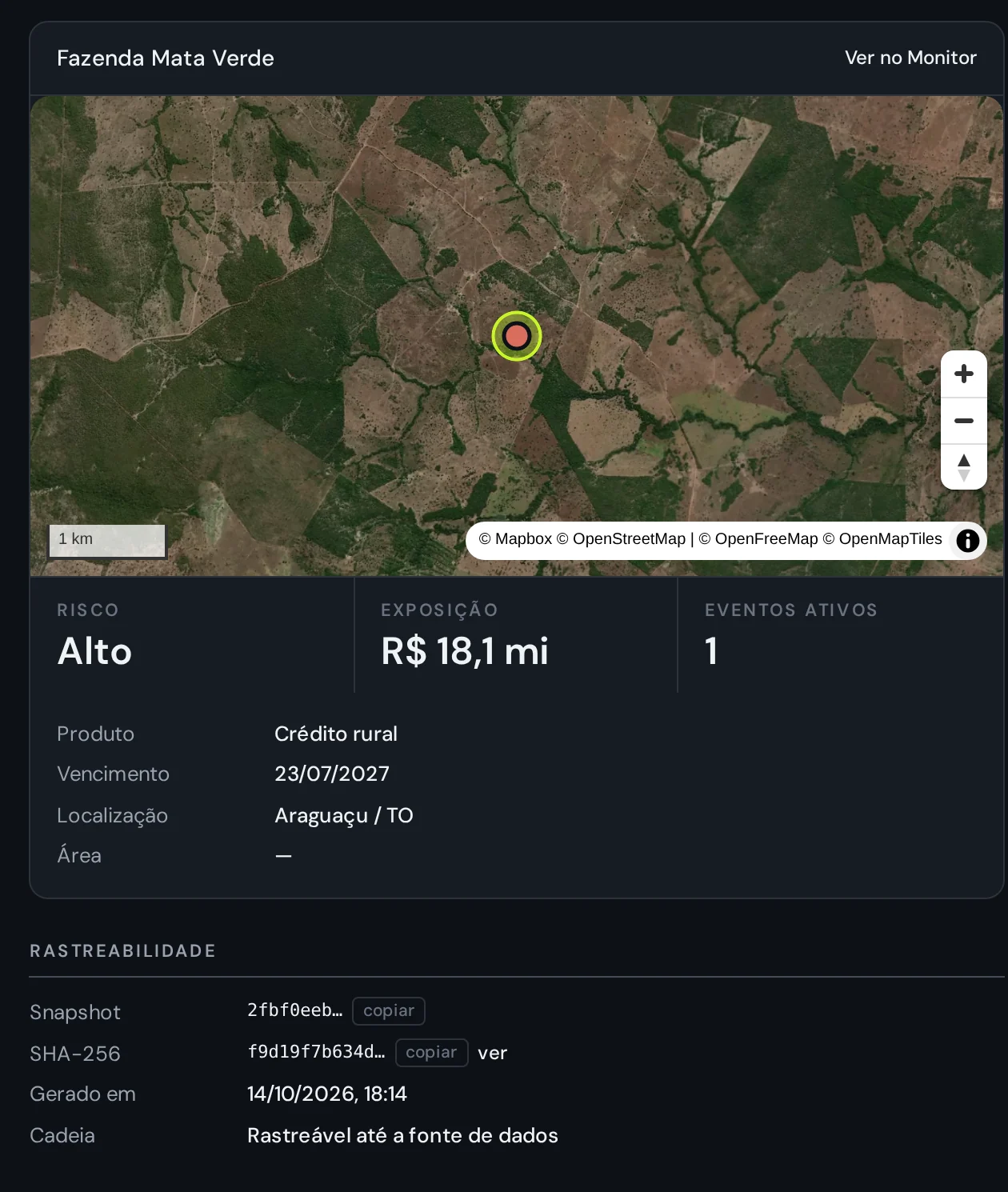The width and height of the screenshot is (1008, 1192).
Task: Copy the Snapshot hash 2fbf0eeb
Action: tap(389, 1010)
